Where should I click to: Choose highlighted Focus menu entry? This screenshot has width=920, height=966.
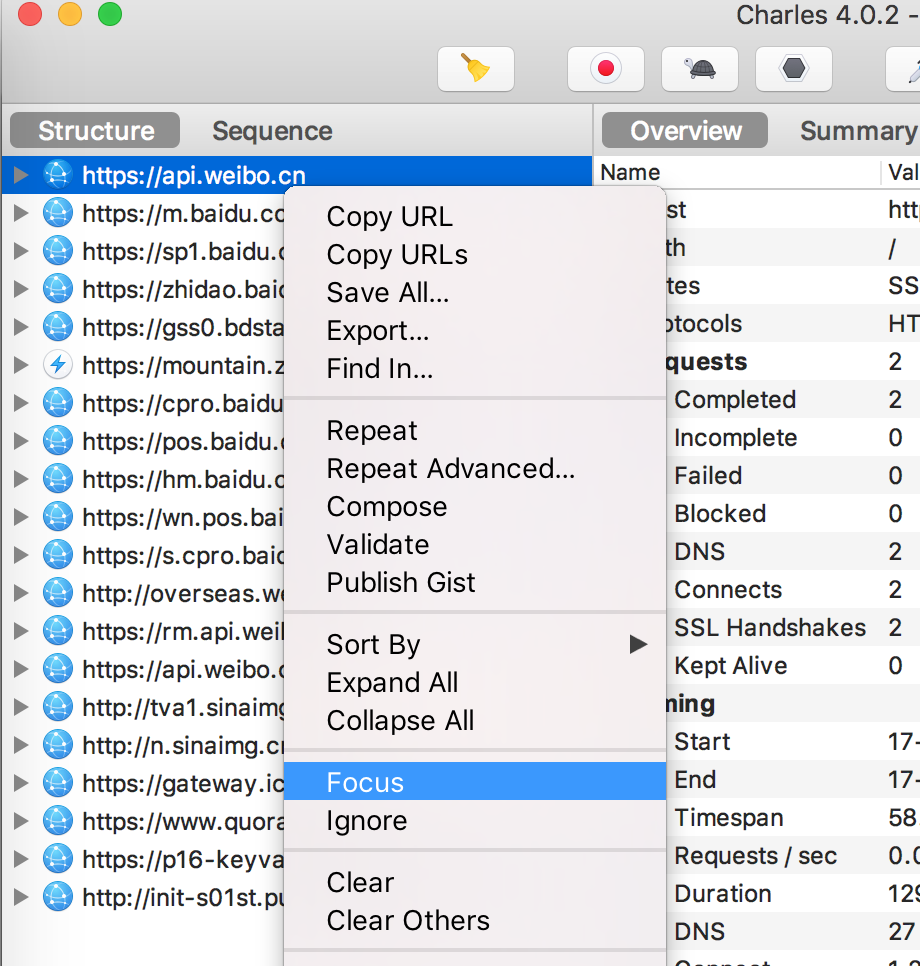474,782
